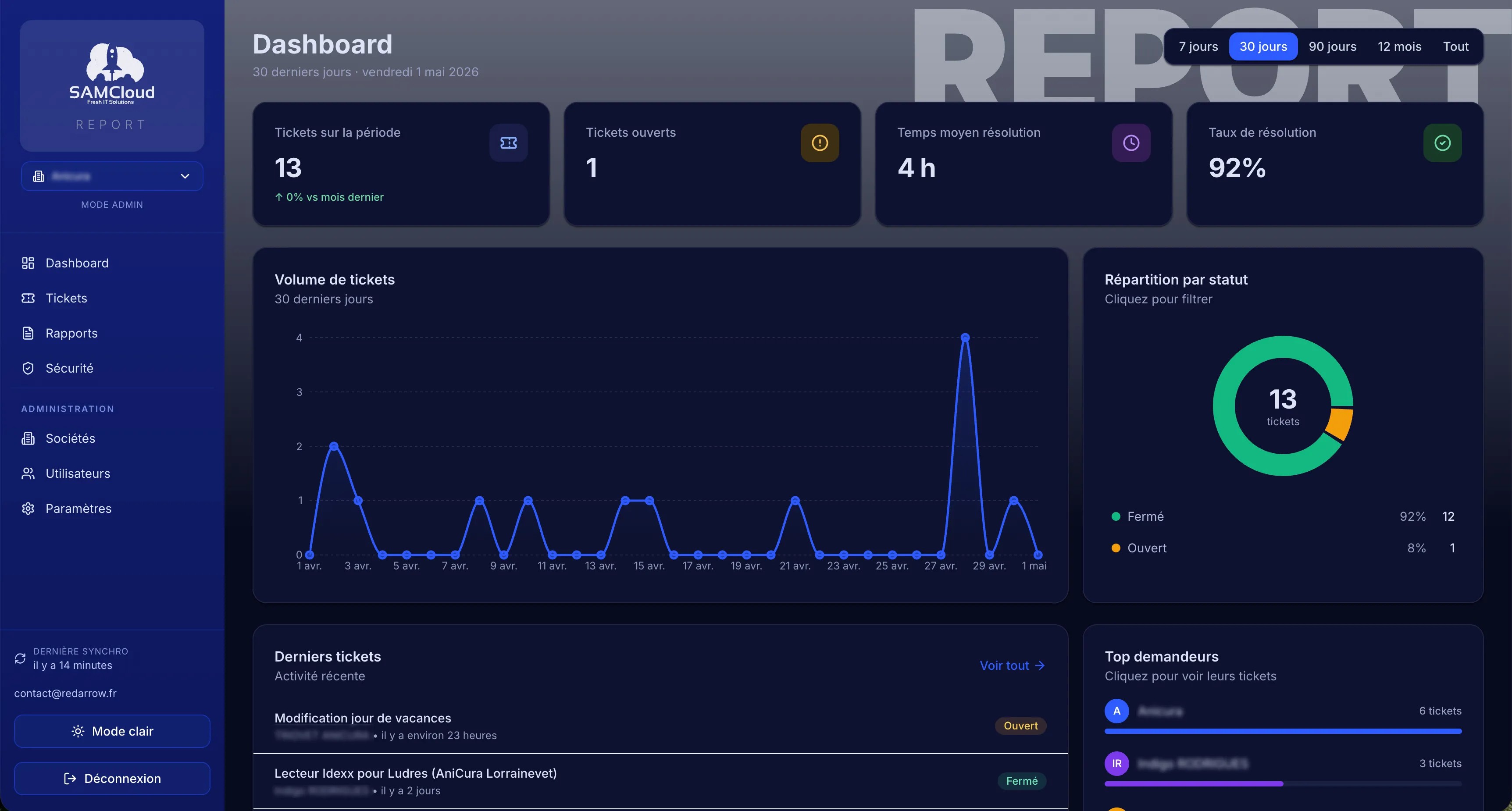Open the Sécurité section

[112, 368]
